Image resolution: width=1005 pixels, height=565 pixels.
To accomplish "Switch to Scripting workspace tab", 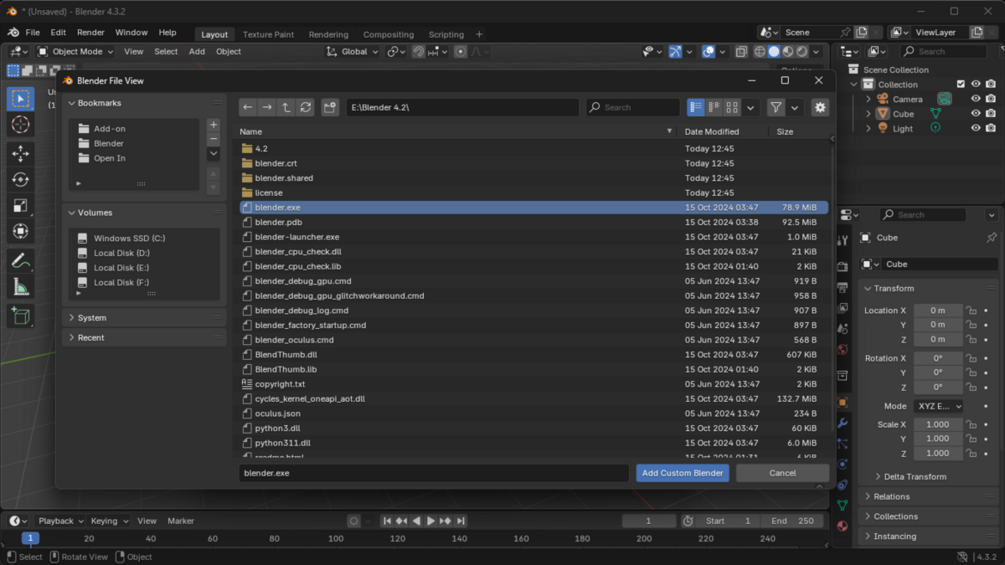I will (x=446, y=35).
